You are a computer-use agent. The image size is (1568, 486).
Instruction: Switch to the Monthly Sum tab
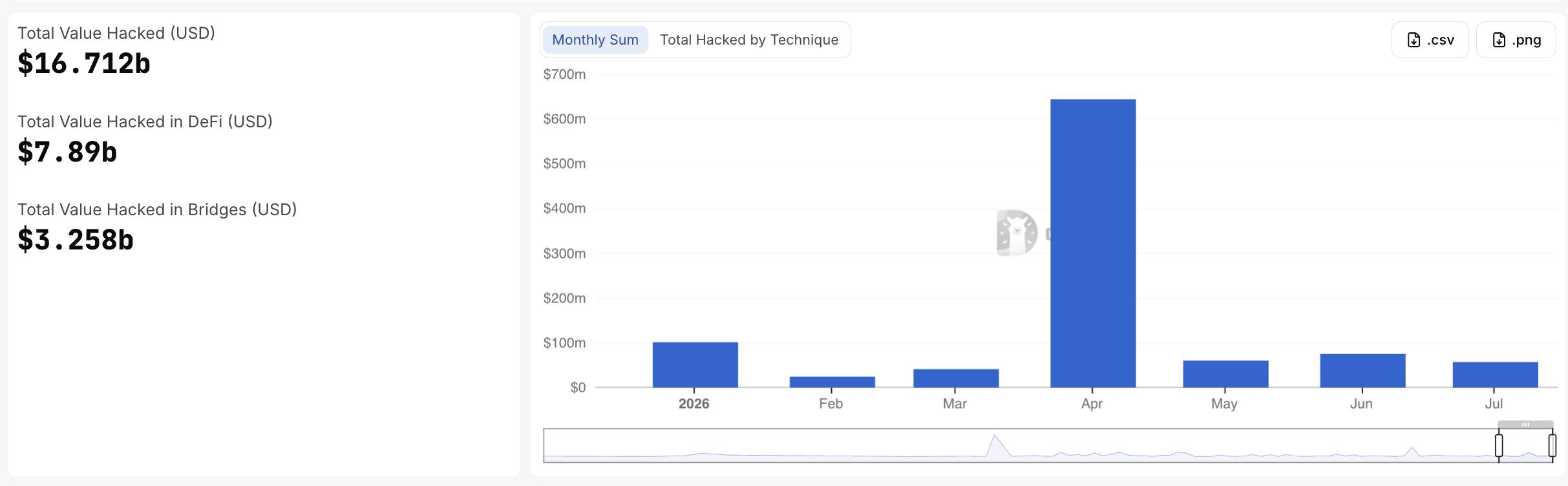click(595, 40)
